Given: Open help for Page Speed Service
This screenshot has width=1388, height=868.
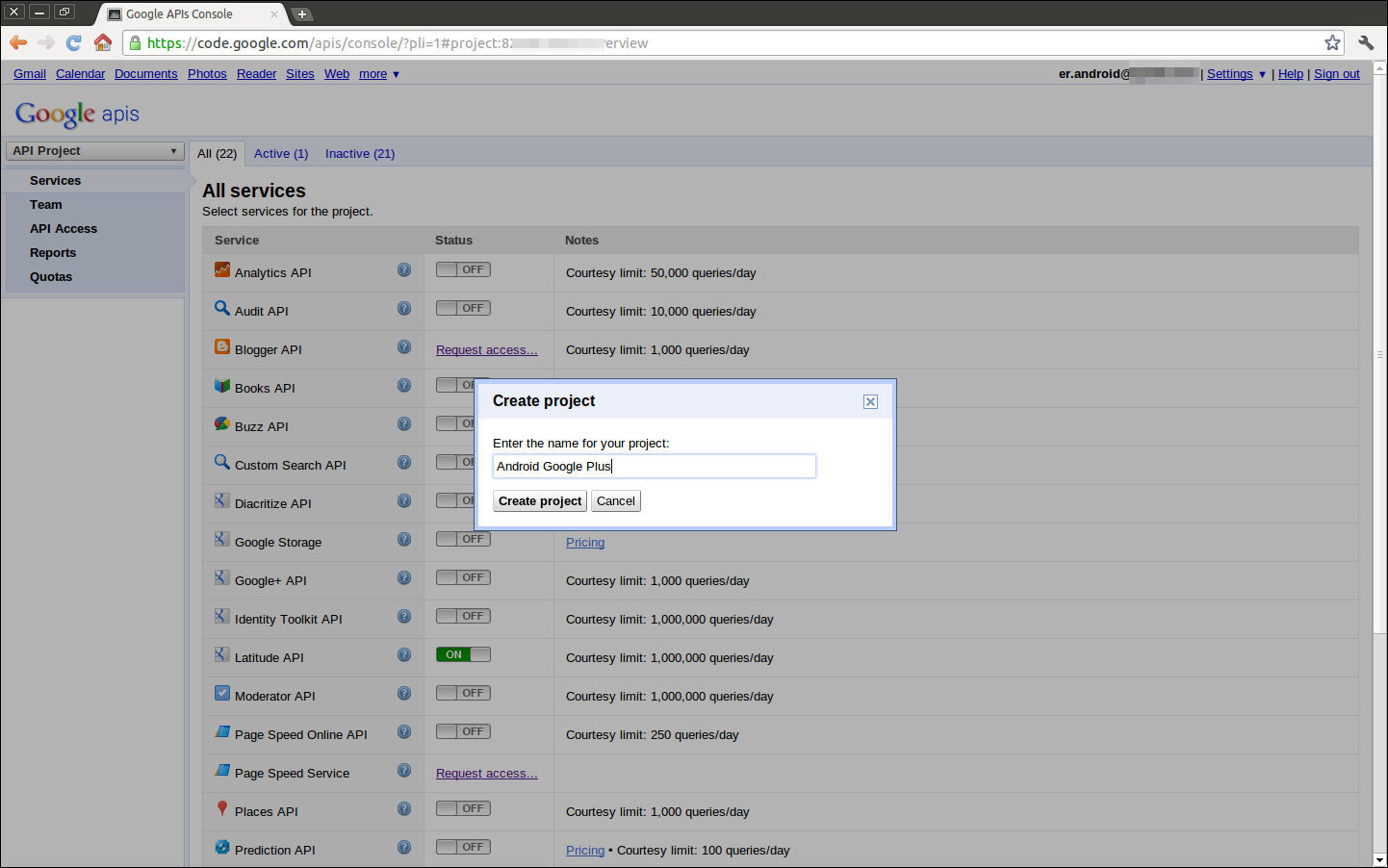Looking at the screenshot, I should coord(404,771).
